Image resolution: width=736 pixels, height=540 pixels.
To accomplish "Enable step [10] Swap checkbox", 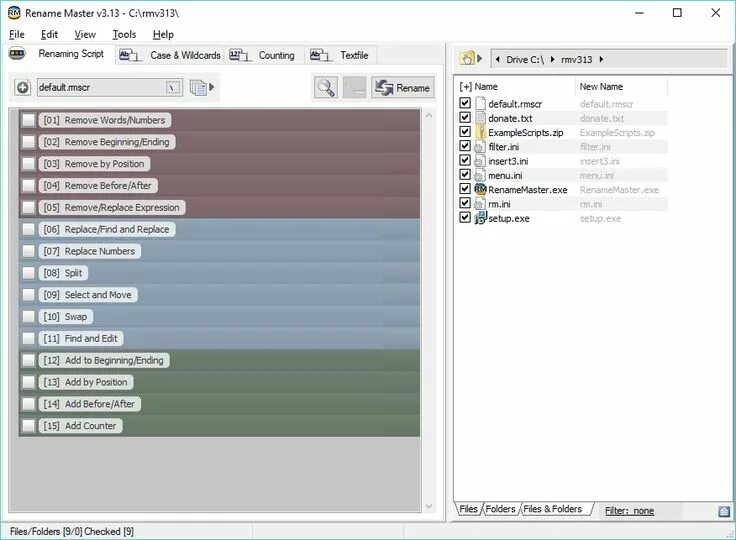I will coord(29,316).
